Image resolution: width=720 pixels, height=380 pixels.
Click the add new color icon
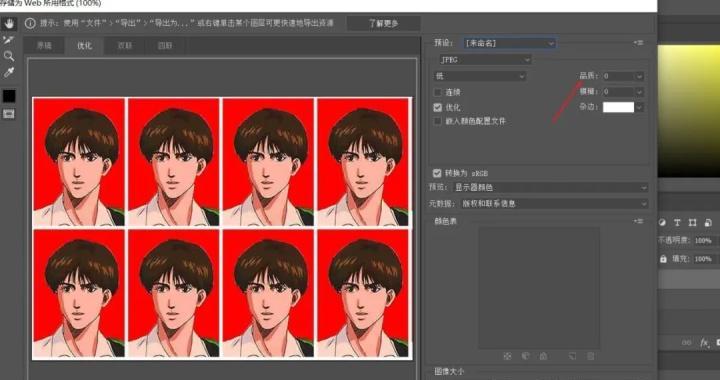[x=573, y=356]
